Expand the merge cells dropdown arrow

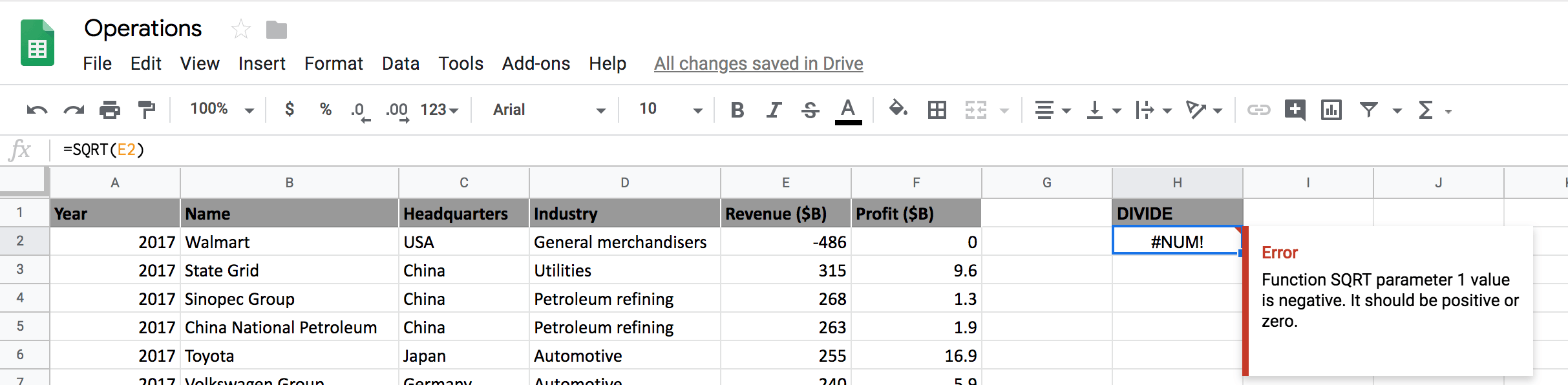(1004, 111)
